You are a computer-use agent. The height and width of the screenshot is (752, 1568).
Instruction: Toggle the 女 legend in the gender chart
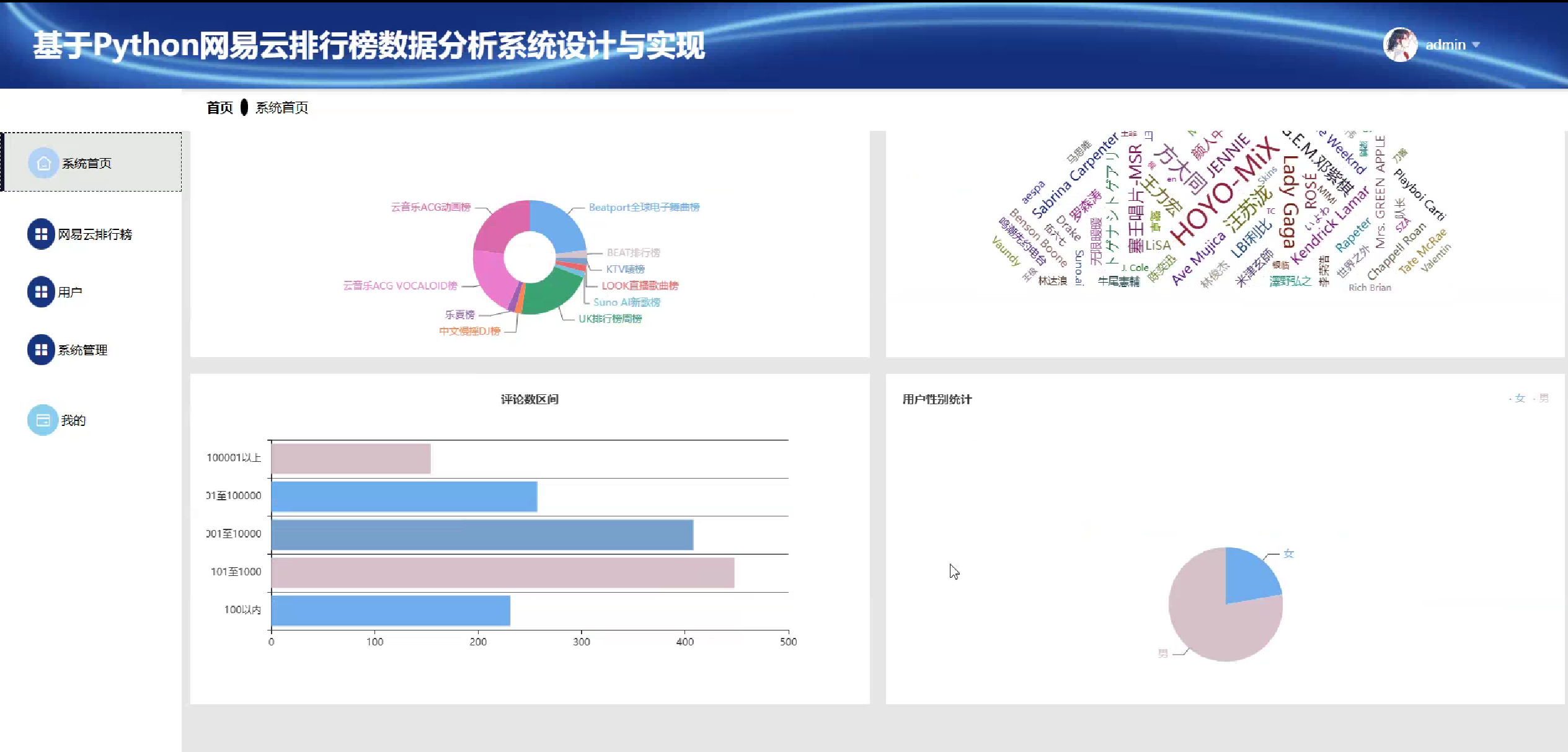pos(1519,398)
